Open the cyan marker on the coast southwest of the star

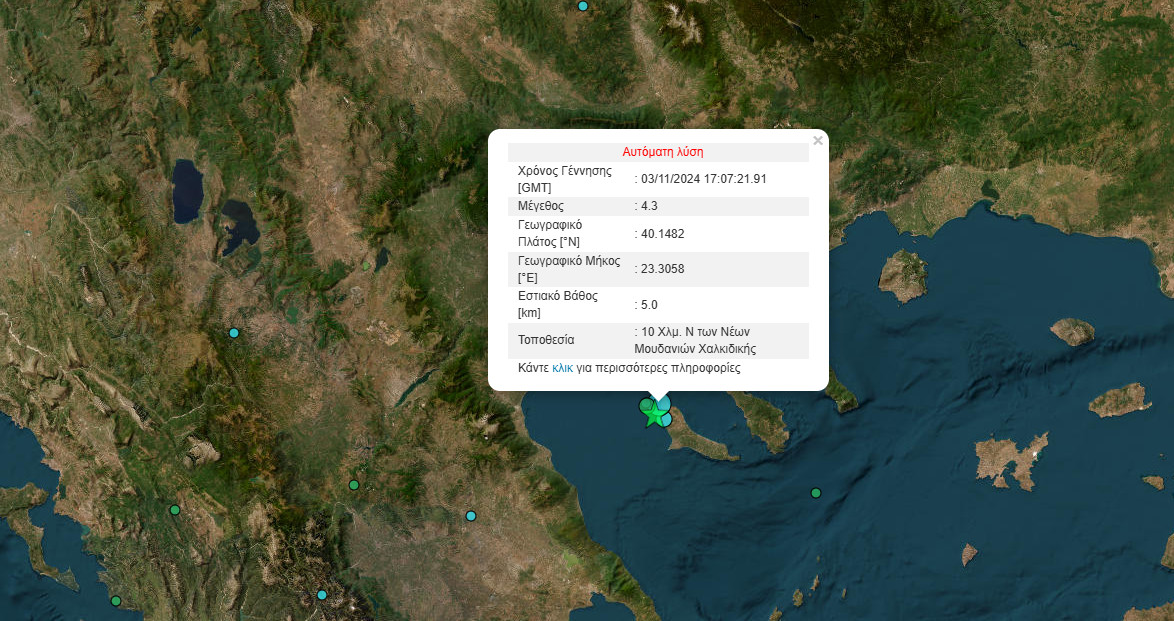click(x=471, y=516)
